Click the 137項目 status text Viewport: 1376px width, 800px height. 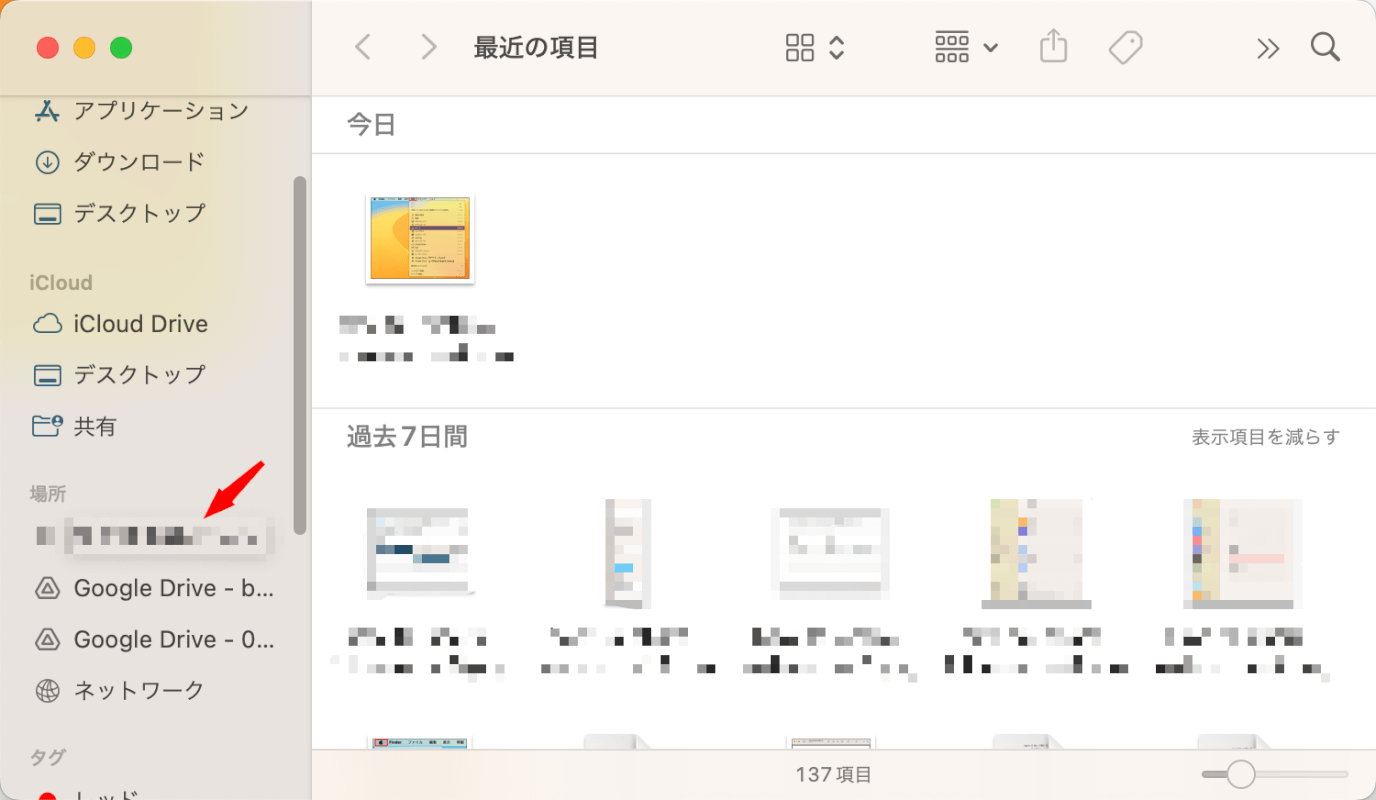(x=834, y=775)
